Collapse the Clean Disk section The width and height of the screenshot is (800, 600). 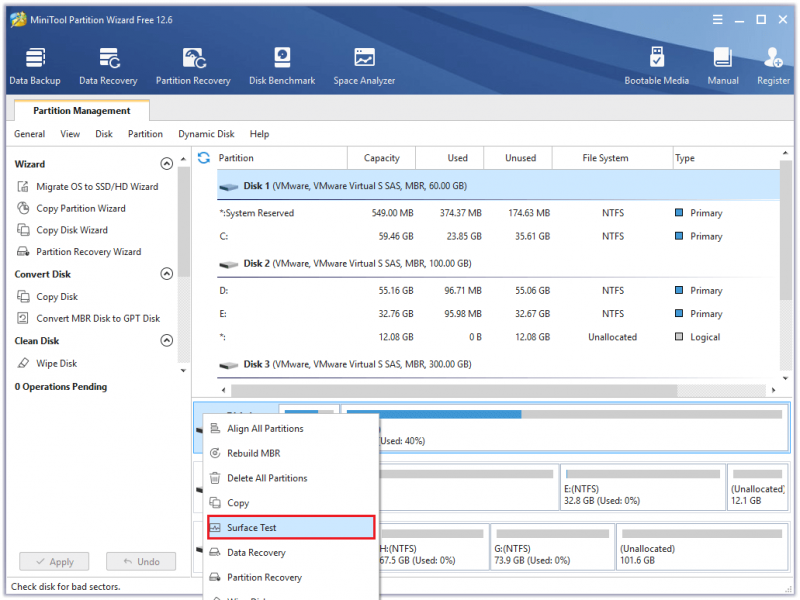tap(166, 340)
